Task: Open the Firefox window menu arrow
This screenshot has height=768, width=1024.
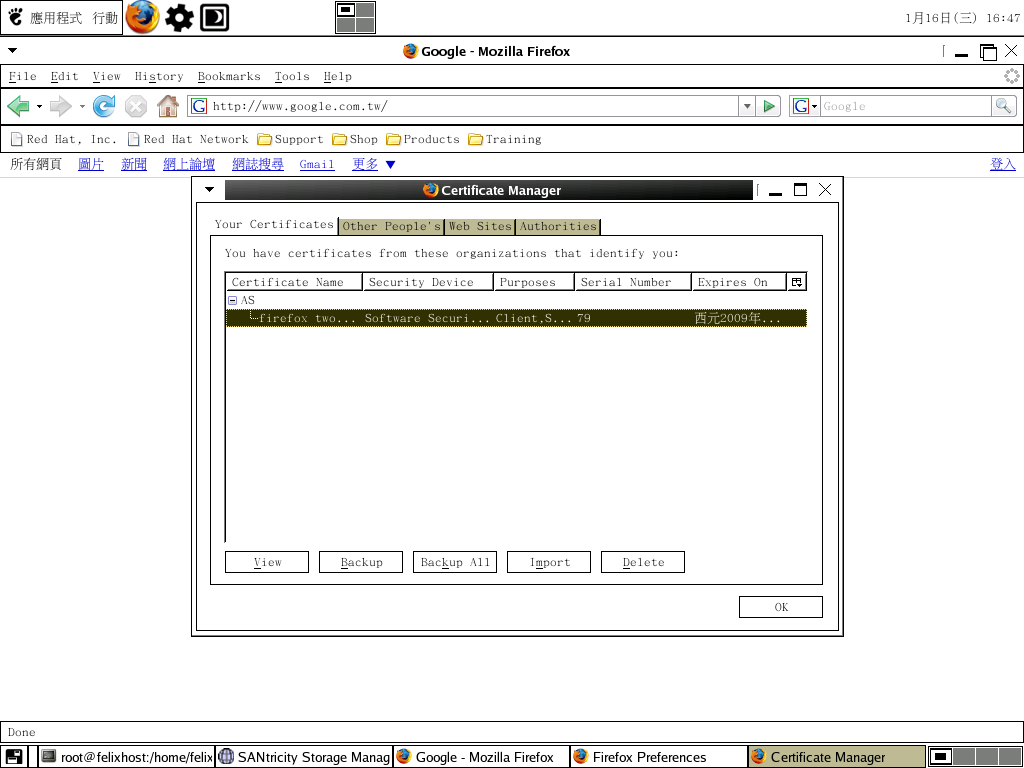Action: point(12,50)
